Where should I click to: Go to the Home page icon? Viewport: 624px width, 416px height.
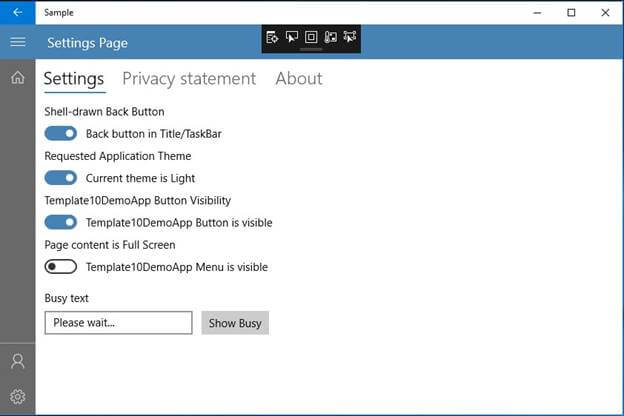18,77
